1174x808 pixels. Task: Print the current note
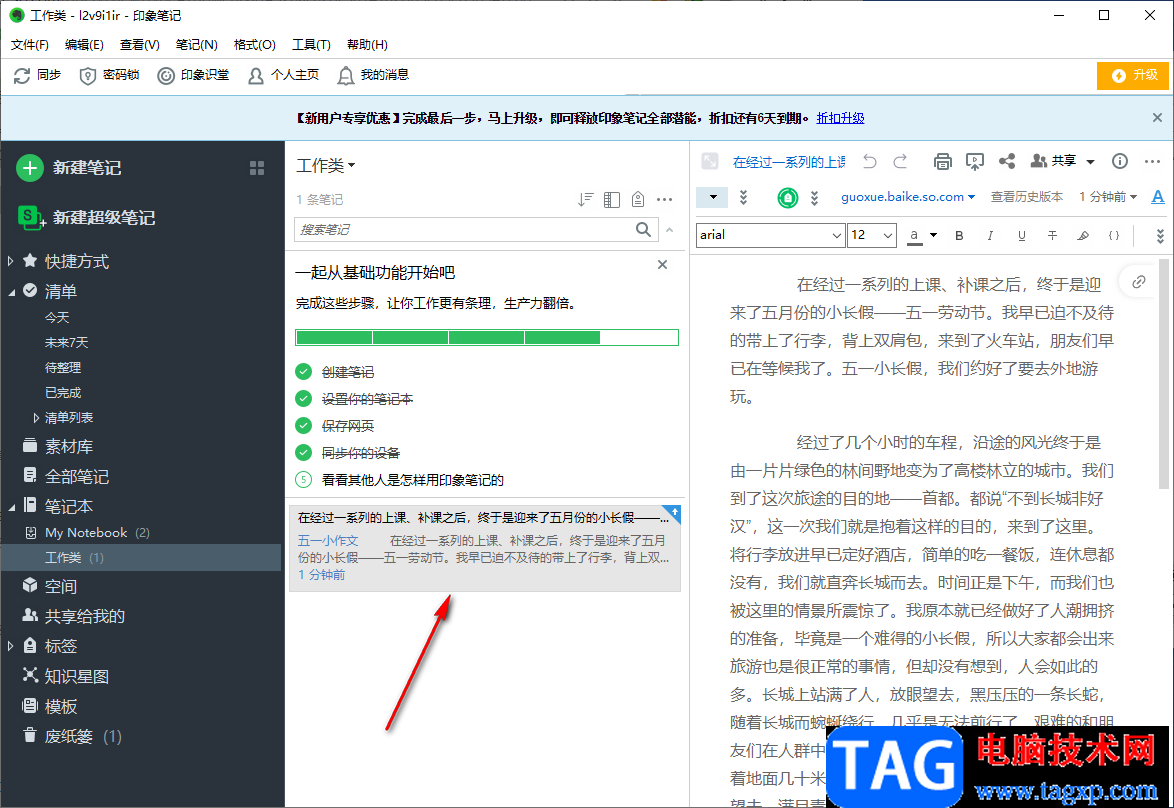943,161
